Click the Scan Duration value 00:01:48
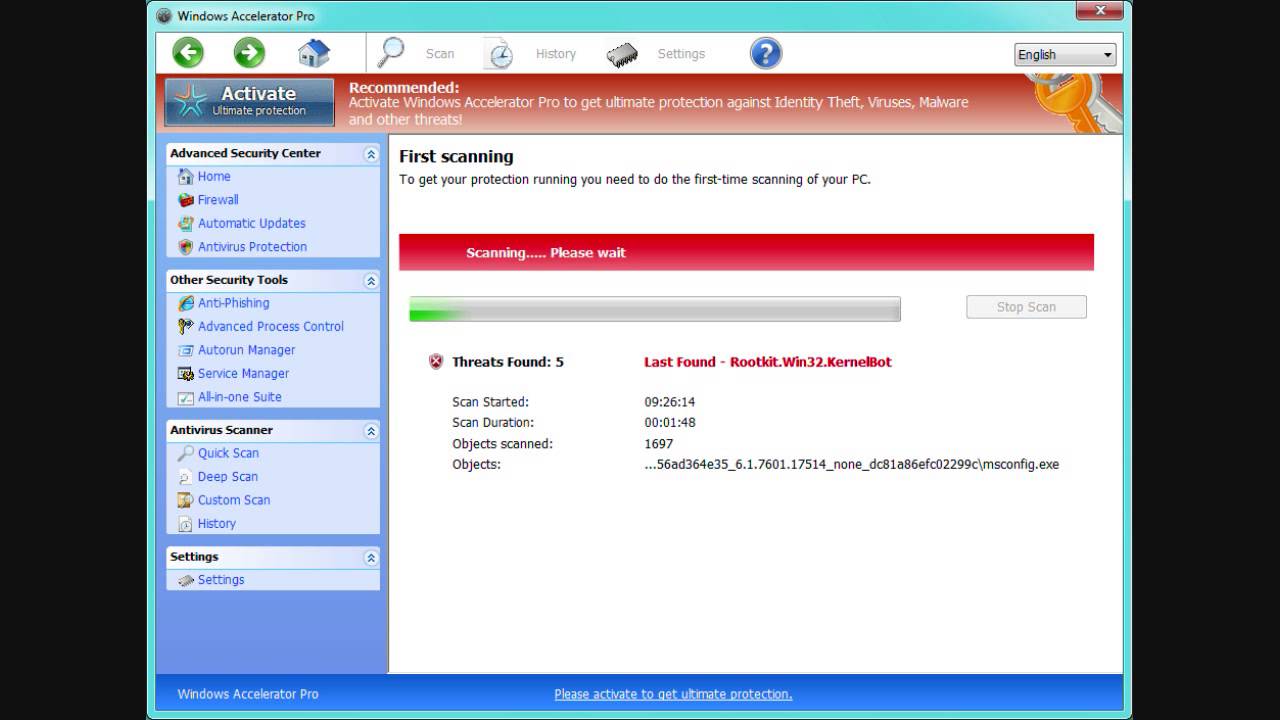 [669, 423]
